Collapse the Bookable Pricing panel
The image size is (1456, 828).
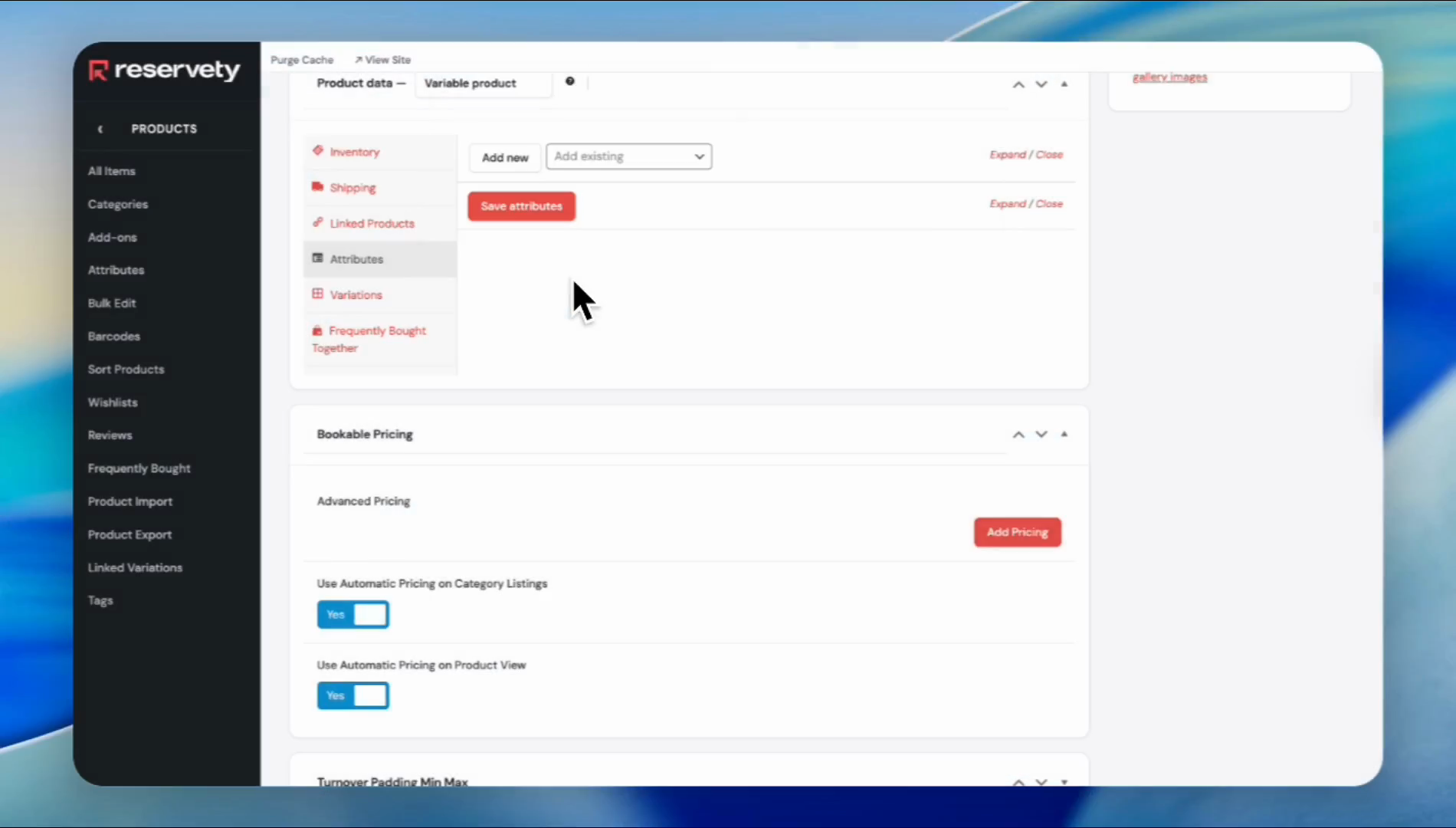pos(1064,434)
